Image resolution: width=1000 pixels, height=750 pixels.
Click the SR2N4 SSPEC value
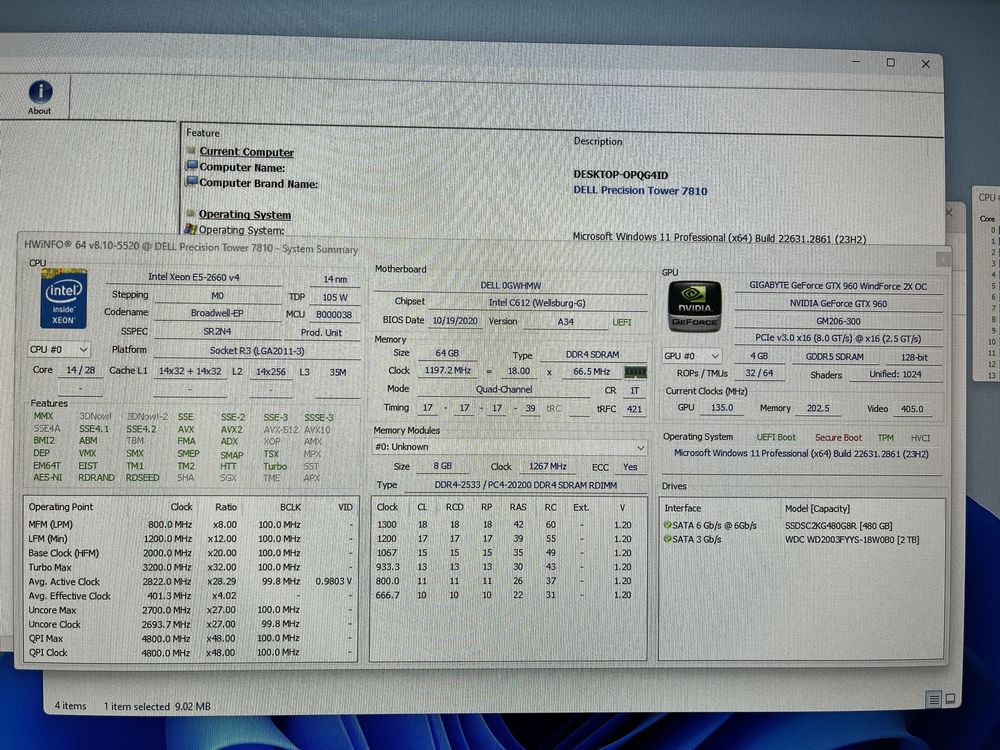pyautogui.click(x=217, y=332)
